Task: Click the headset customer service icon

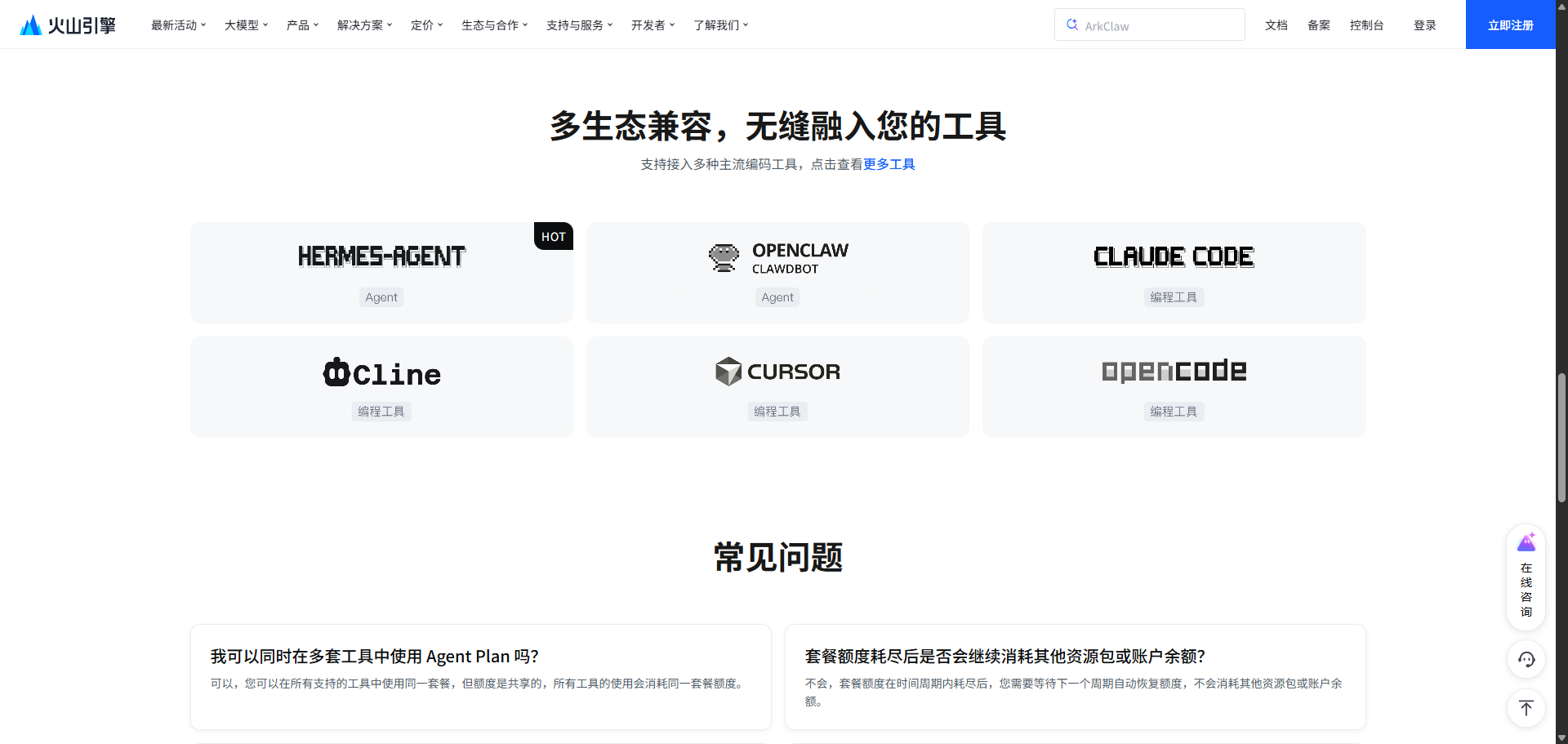Action: tap(1526, 660)
